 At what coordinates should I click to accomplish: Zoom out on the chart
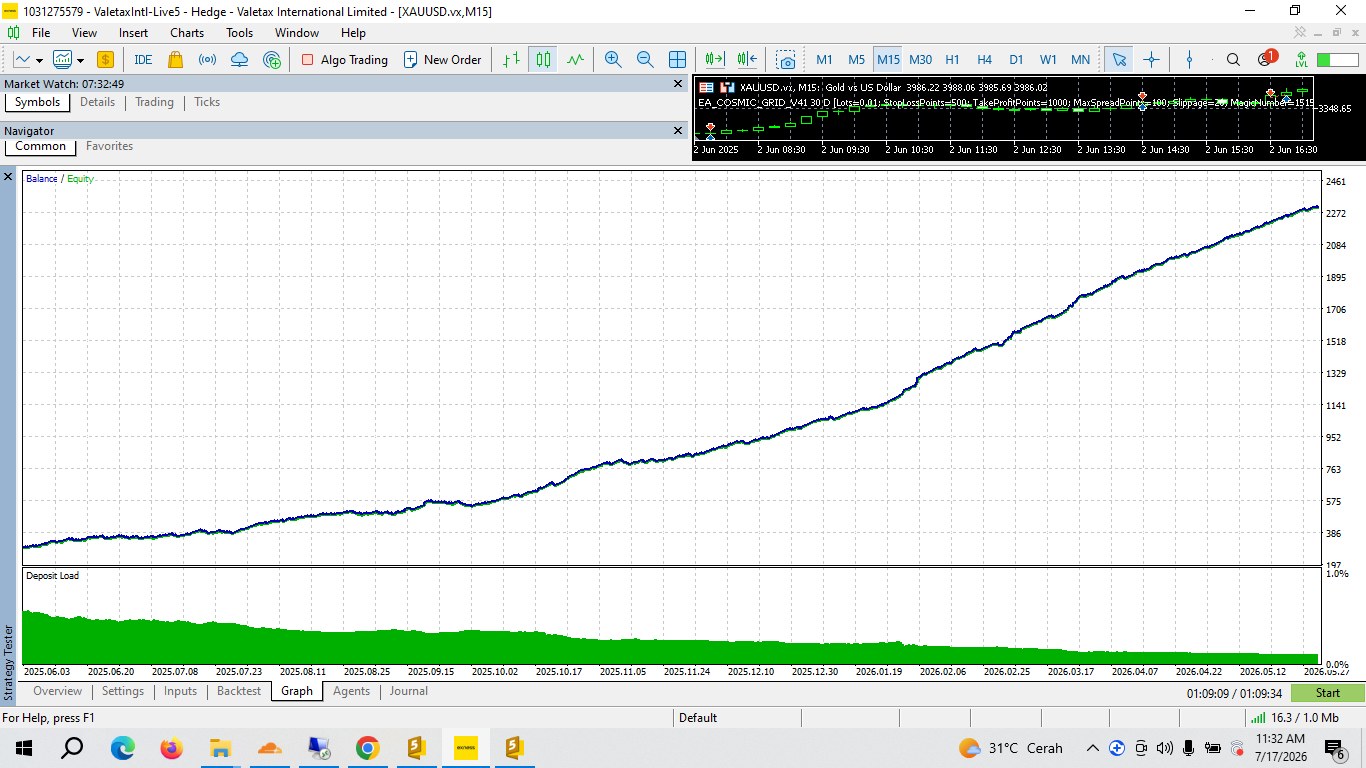(645, 60)
